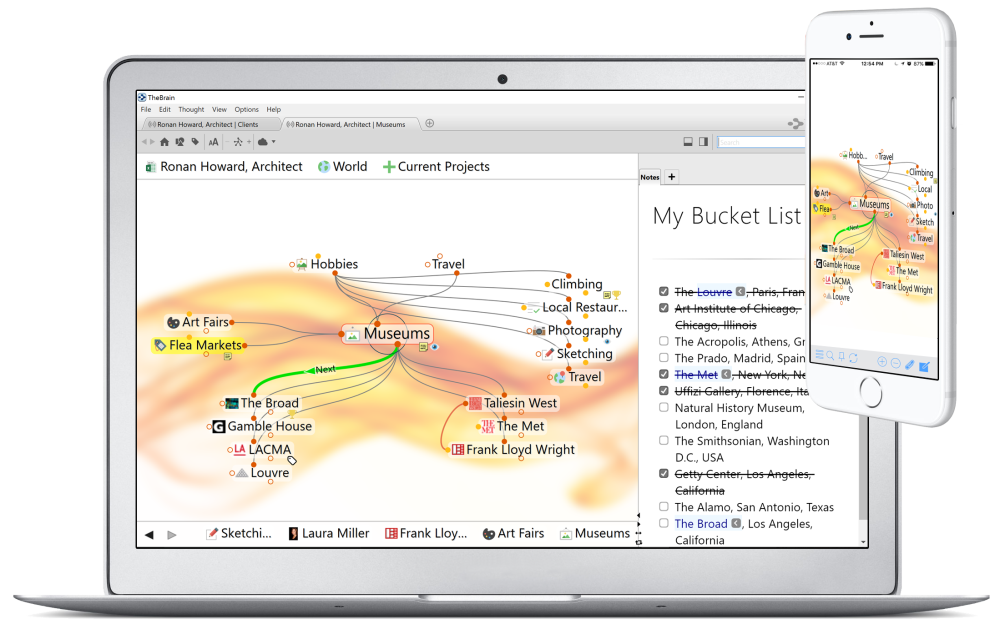1000x624 pixels.
Task: Switch to Ronan Howard Clients tab
Action: (x=210, y=124)
